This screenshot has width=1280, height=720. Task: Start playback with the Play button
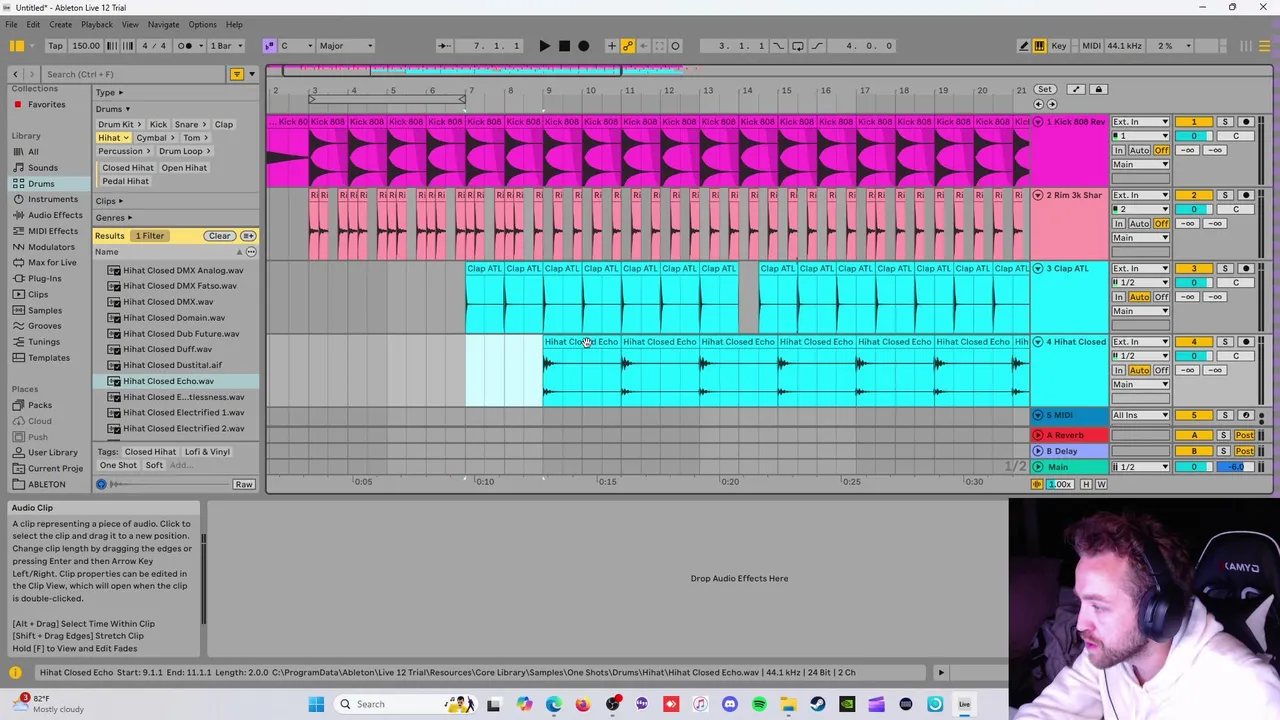pos(544,46)
